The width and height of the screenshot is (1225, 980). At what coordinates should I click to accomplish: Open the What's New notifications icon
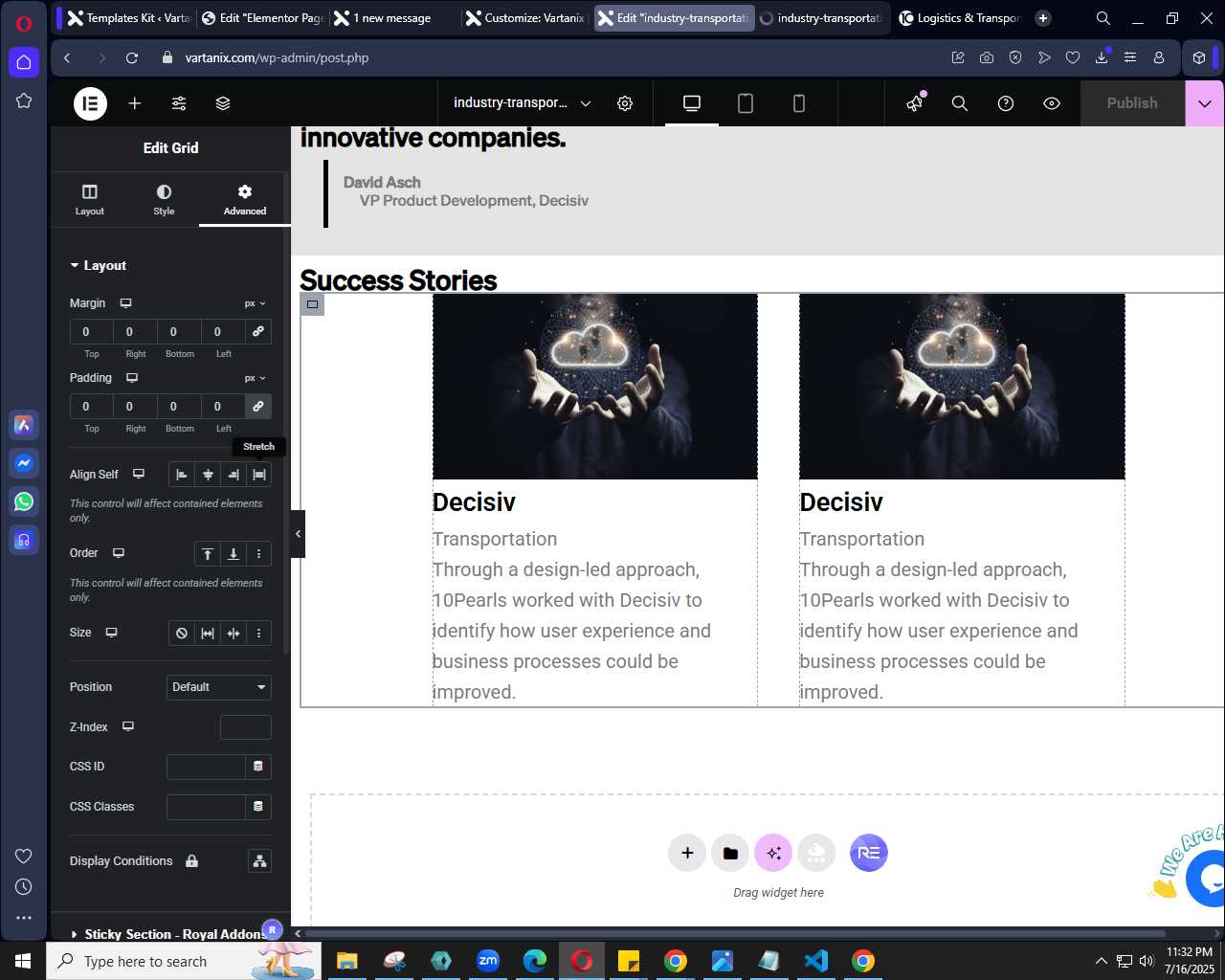point(916,102)
